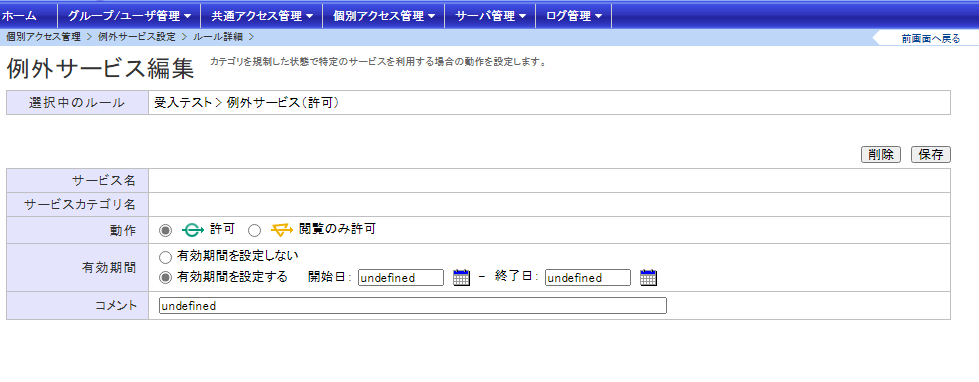
Task: Click the 保存 save button
Action: (x=931, y=155)
